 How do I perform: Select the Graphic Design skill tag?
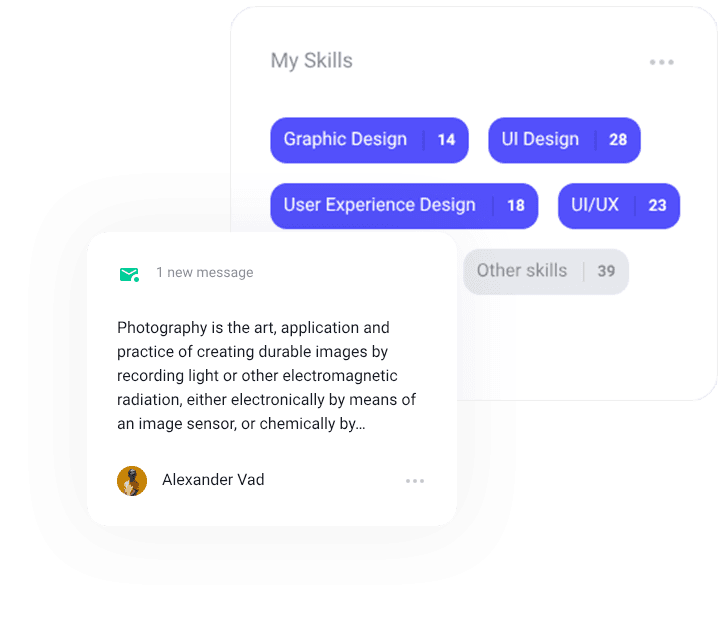[x=345, y=140]
